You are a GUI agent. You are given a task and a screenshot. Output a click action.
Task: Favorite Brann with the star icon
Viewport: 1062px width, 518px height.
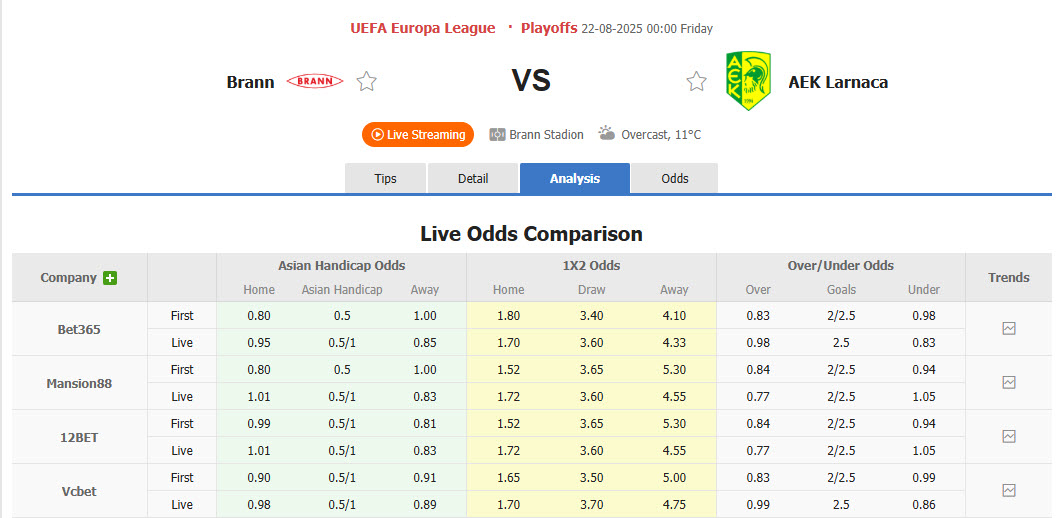click(x=367, y=82)
